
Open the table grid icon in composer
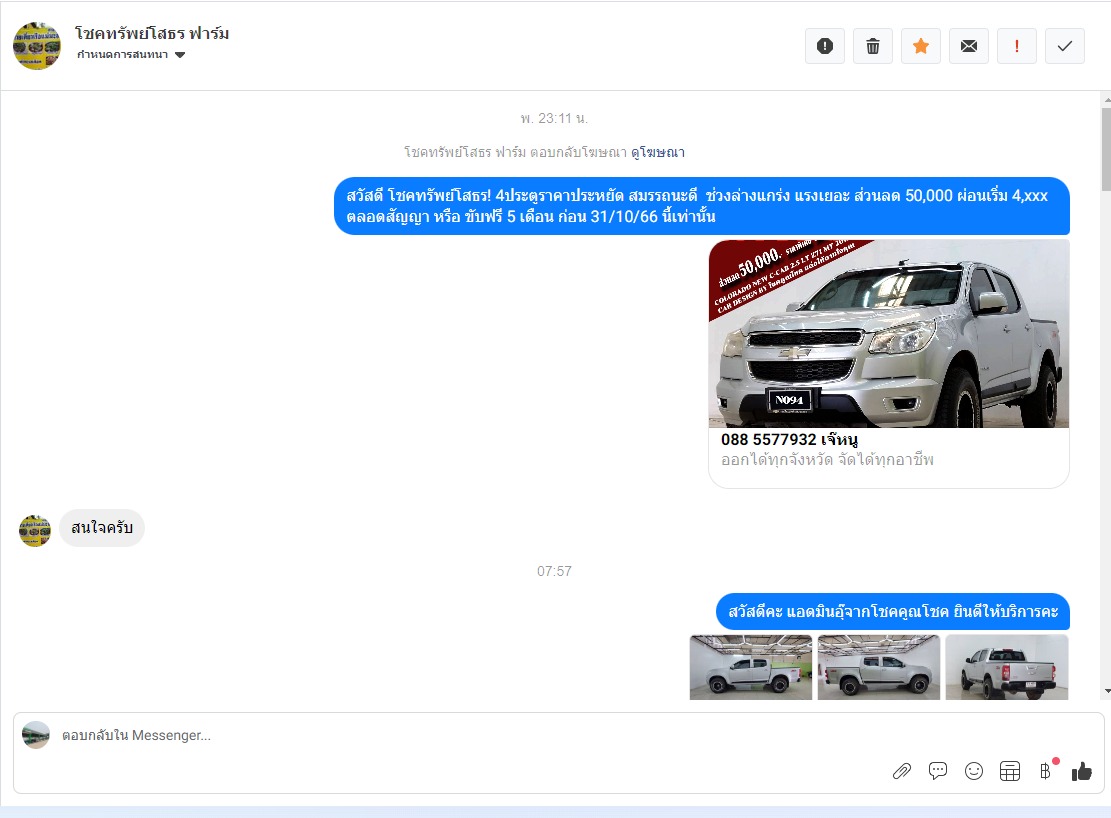tap(1010, 771)
